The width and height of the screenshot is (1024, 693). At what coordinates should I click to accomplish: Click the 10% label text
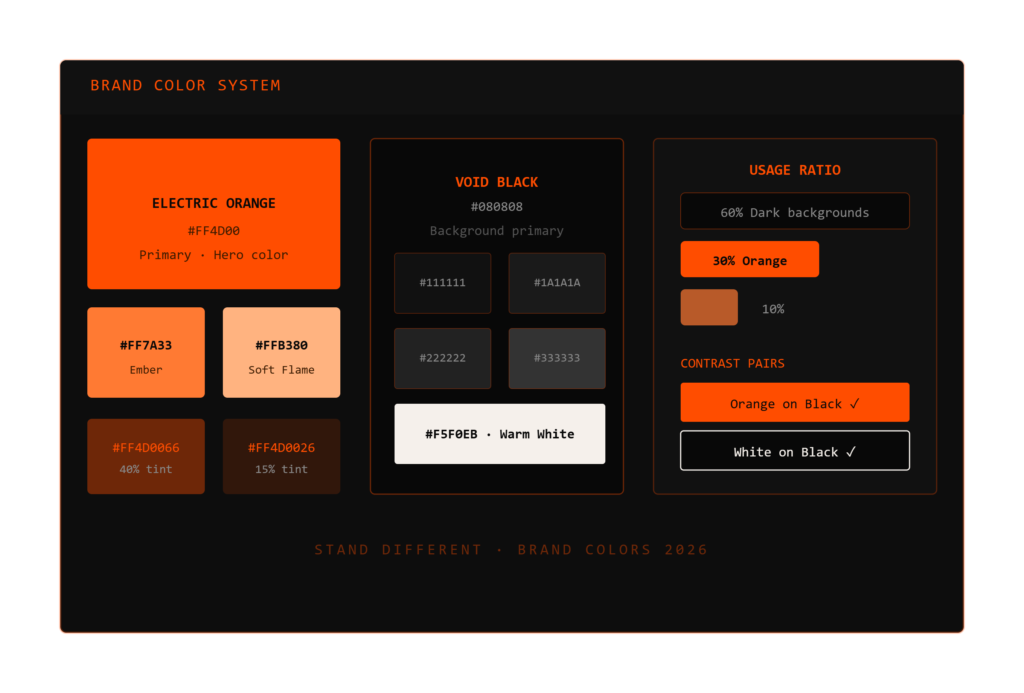tap(773, 309)
